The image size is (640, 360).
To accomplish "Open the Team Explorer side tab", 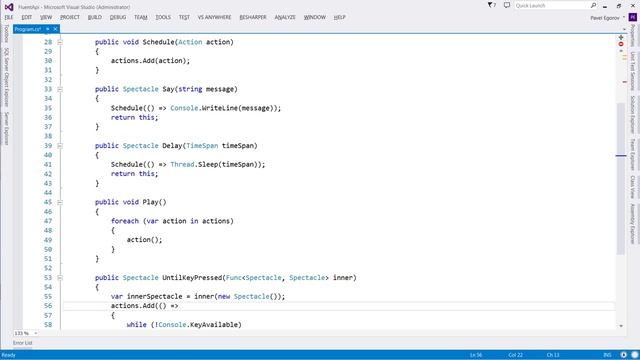I will click(633, 154).
